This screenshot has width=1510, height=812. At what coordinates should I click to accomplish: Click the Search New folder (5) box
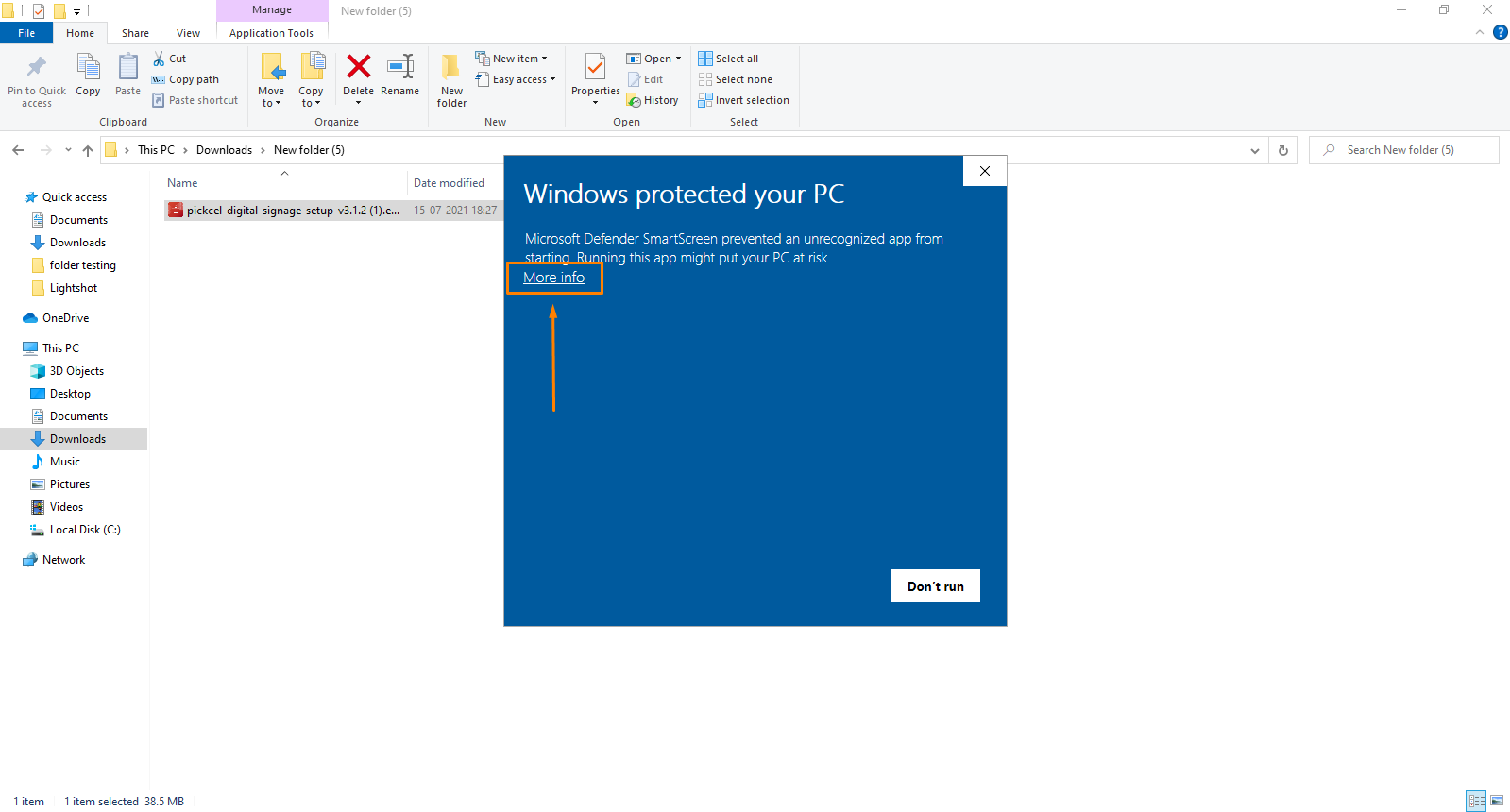coord(1403,150)
